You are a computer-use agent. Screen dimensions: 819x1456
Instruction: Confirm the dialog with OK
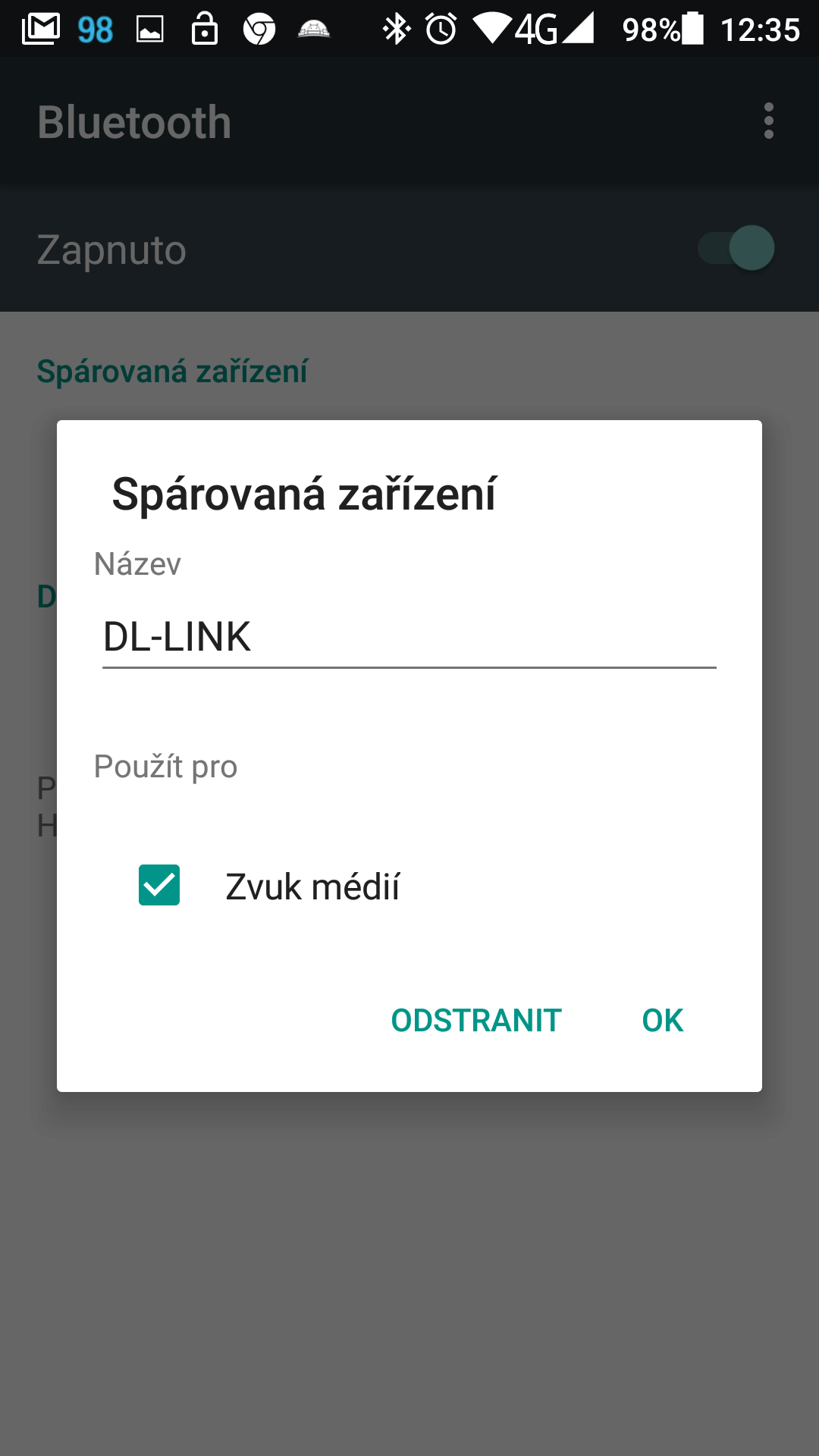pyautogui.click(x=663, y=1020)
